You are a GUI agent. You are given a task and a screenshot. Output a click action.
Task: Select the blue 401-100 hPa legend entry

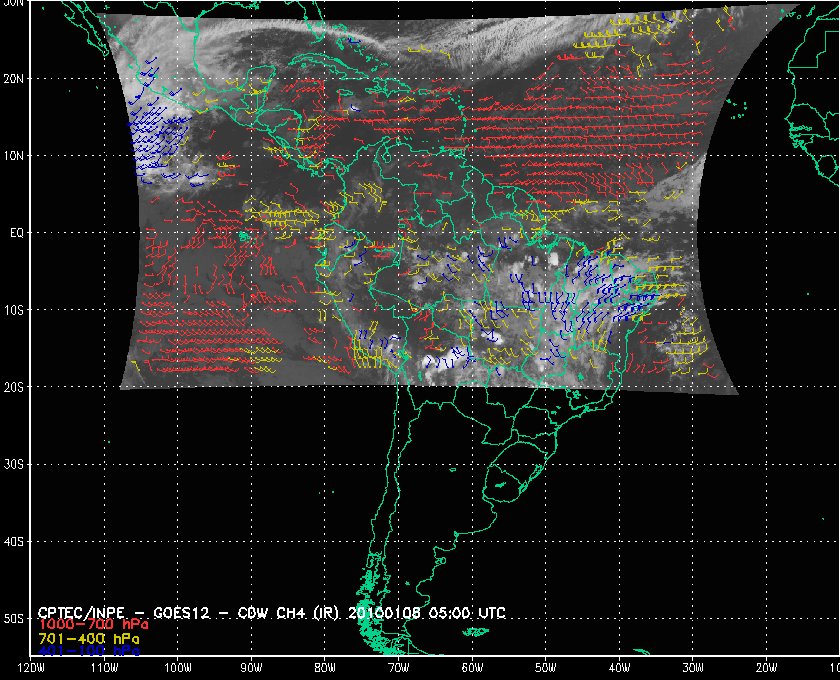(x=89, y=652)
